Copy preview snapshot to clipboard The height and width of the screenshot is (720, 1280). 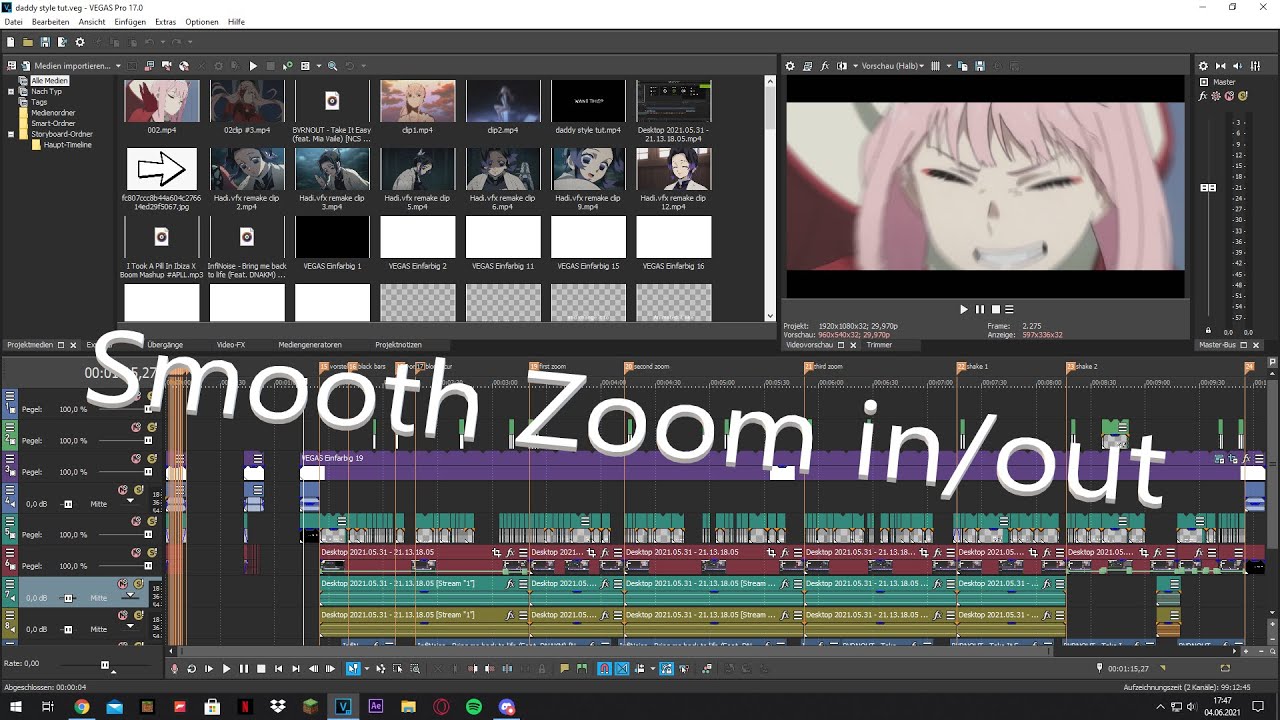click(x=962, y=66)
